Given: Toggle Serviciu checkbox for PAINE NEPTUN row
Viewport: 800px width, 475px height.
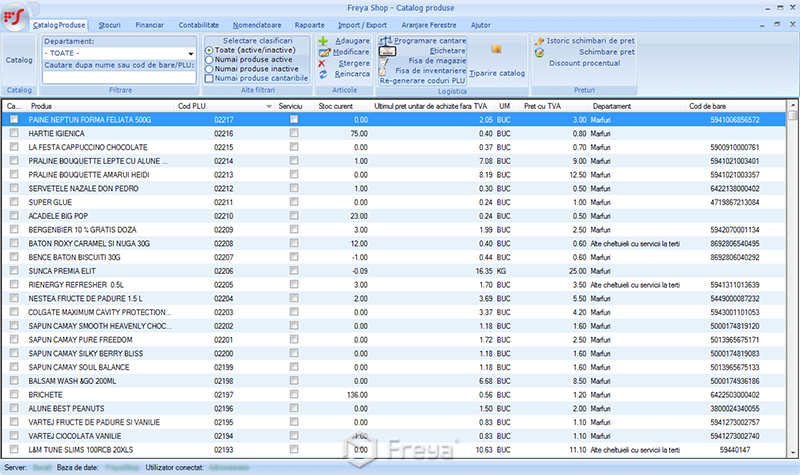Looking at the screenshot, I should coord(294,119).
